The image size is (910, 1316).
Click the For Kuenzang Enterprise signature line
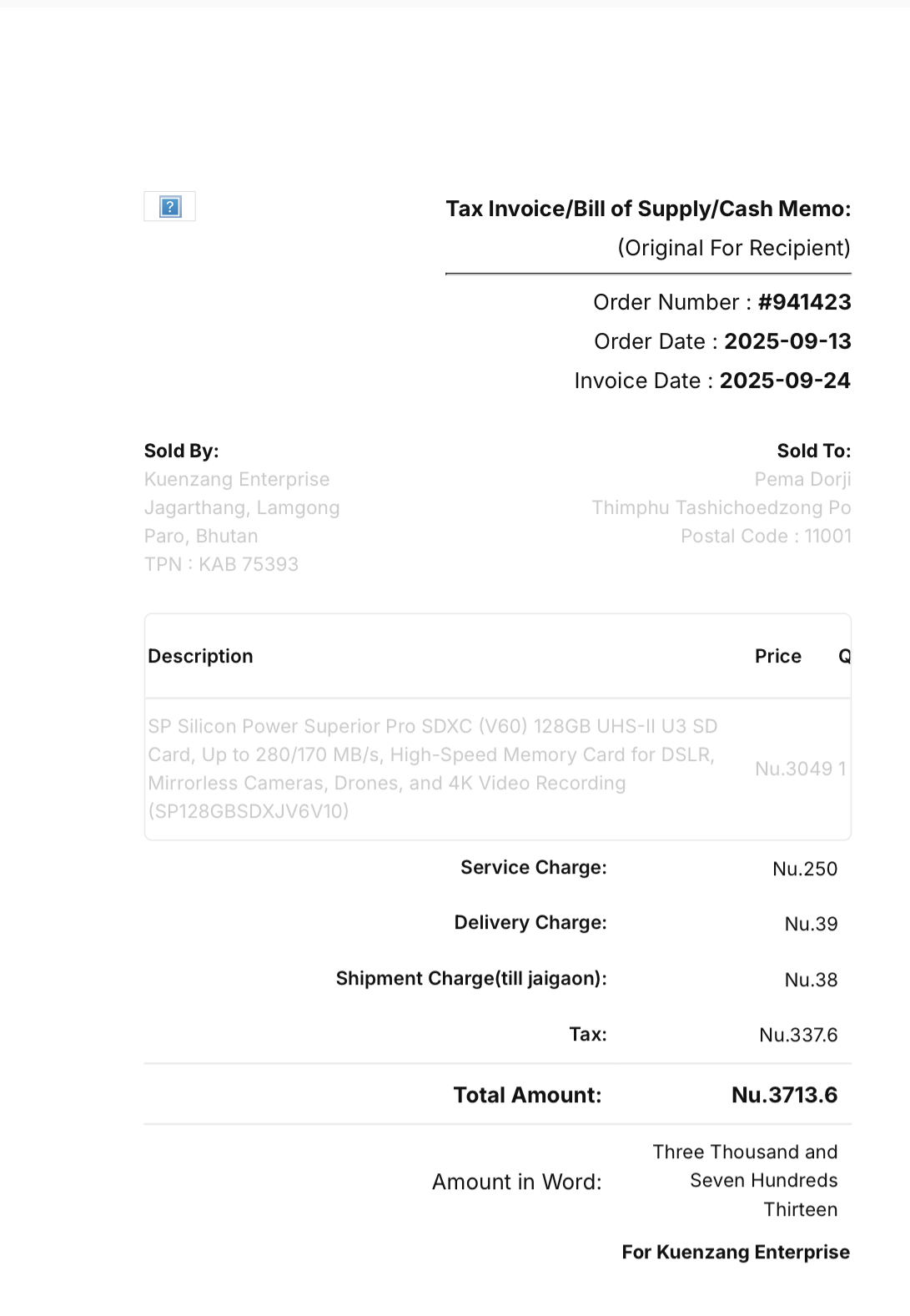736,1252
